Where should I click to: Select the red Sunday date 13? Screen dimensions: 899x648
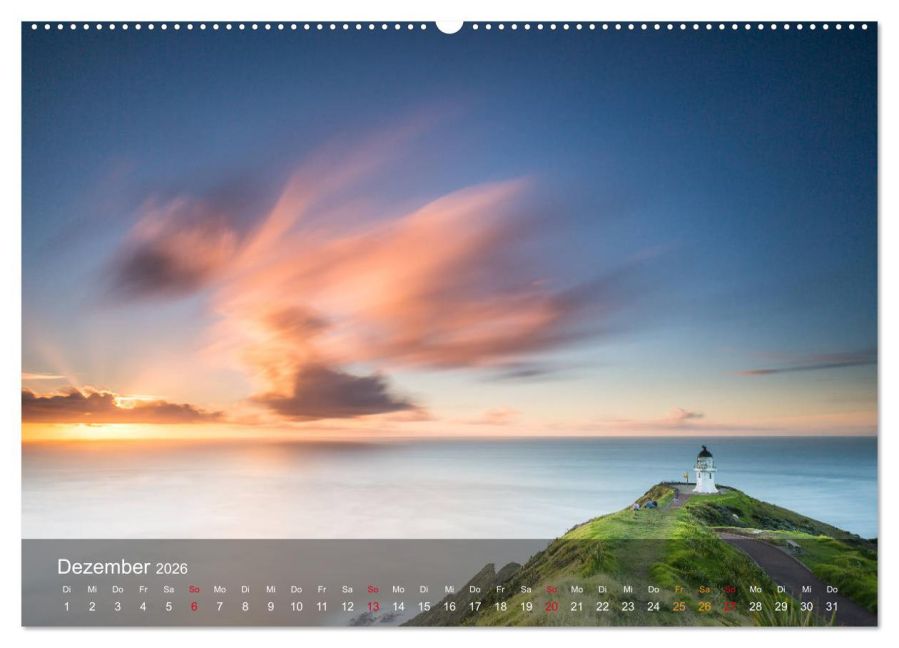(x=373, y=607)
